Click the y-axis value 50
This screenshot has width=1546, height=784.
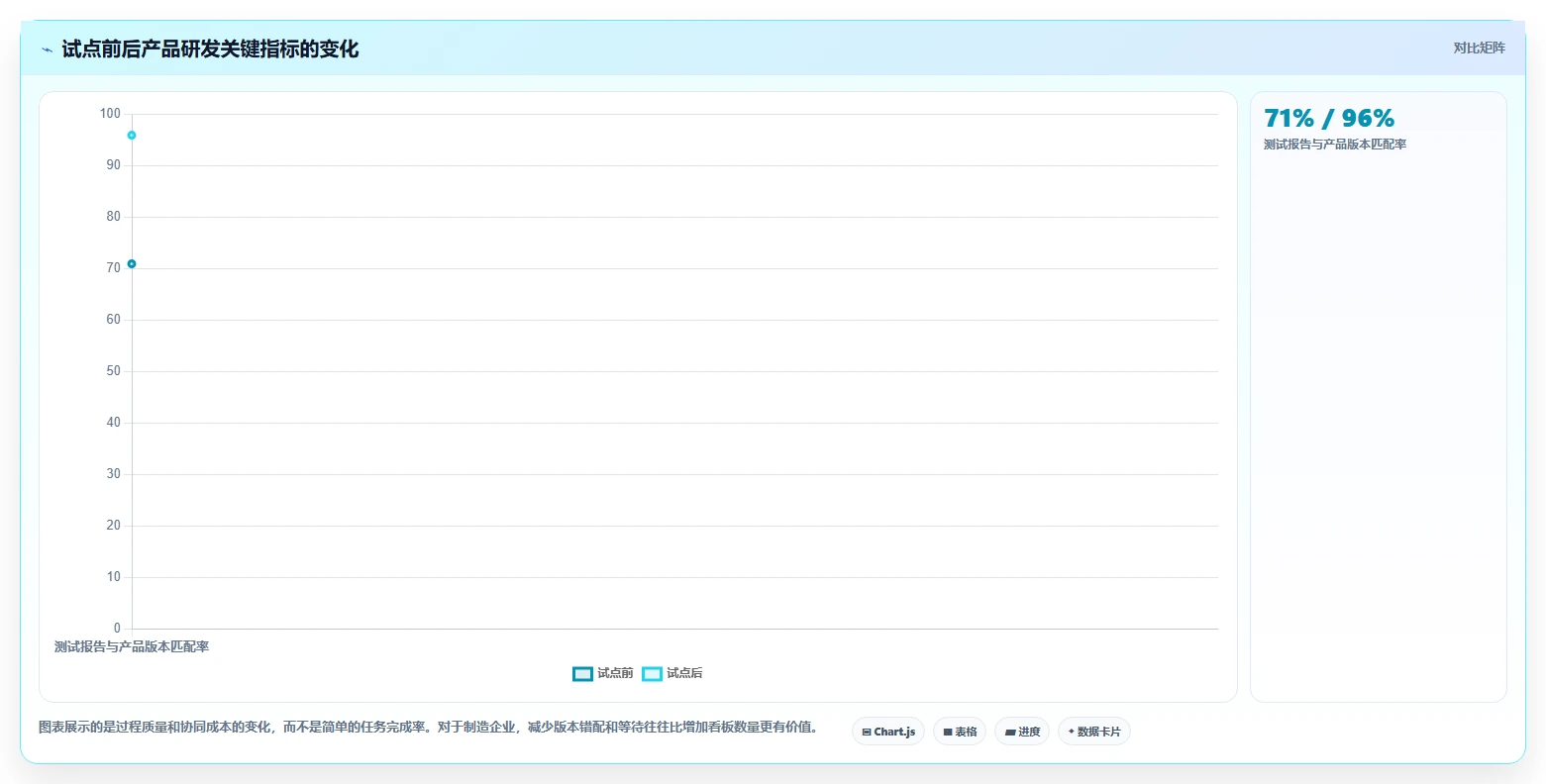click(113, 371)
